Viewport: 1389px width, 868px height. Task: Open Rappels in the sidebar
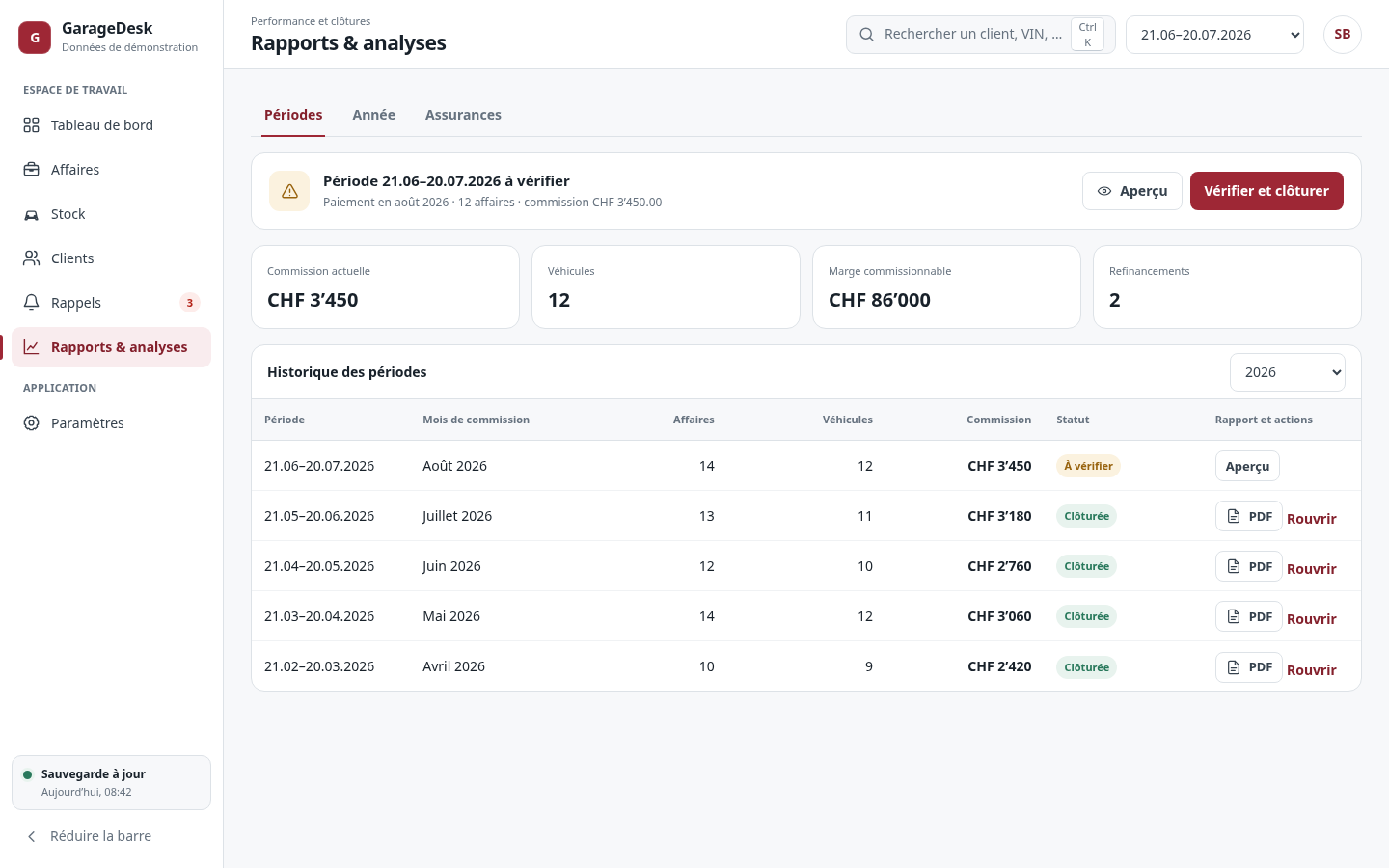point(111,303)
